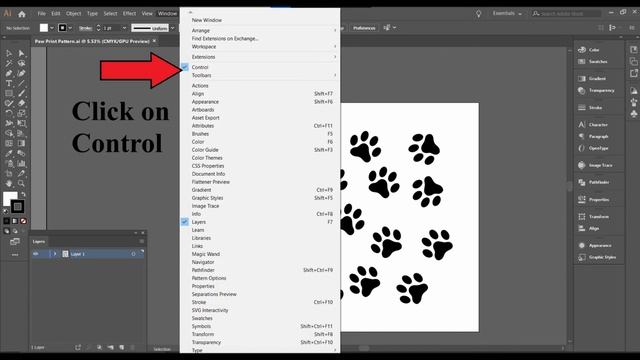Open the Character panel icon
The height and width of the screenshot is (360, 640).
coord(582,124)
